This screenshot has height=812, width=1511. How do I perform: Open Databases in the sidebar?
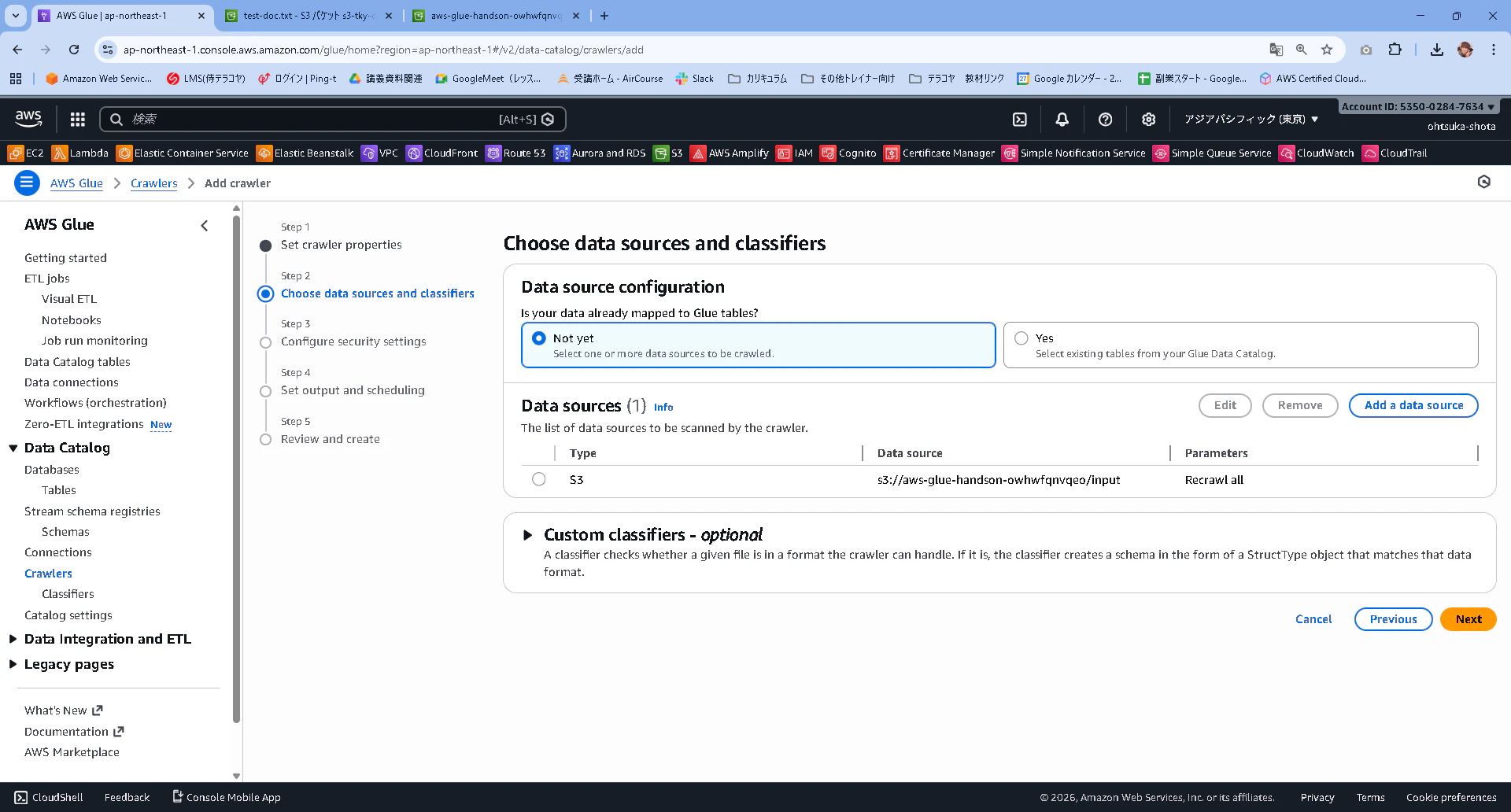click(51, 470)
